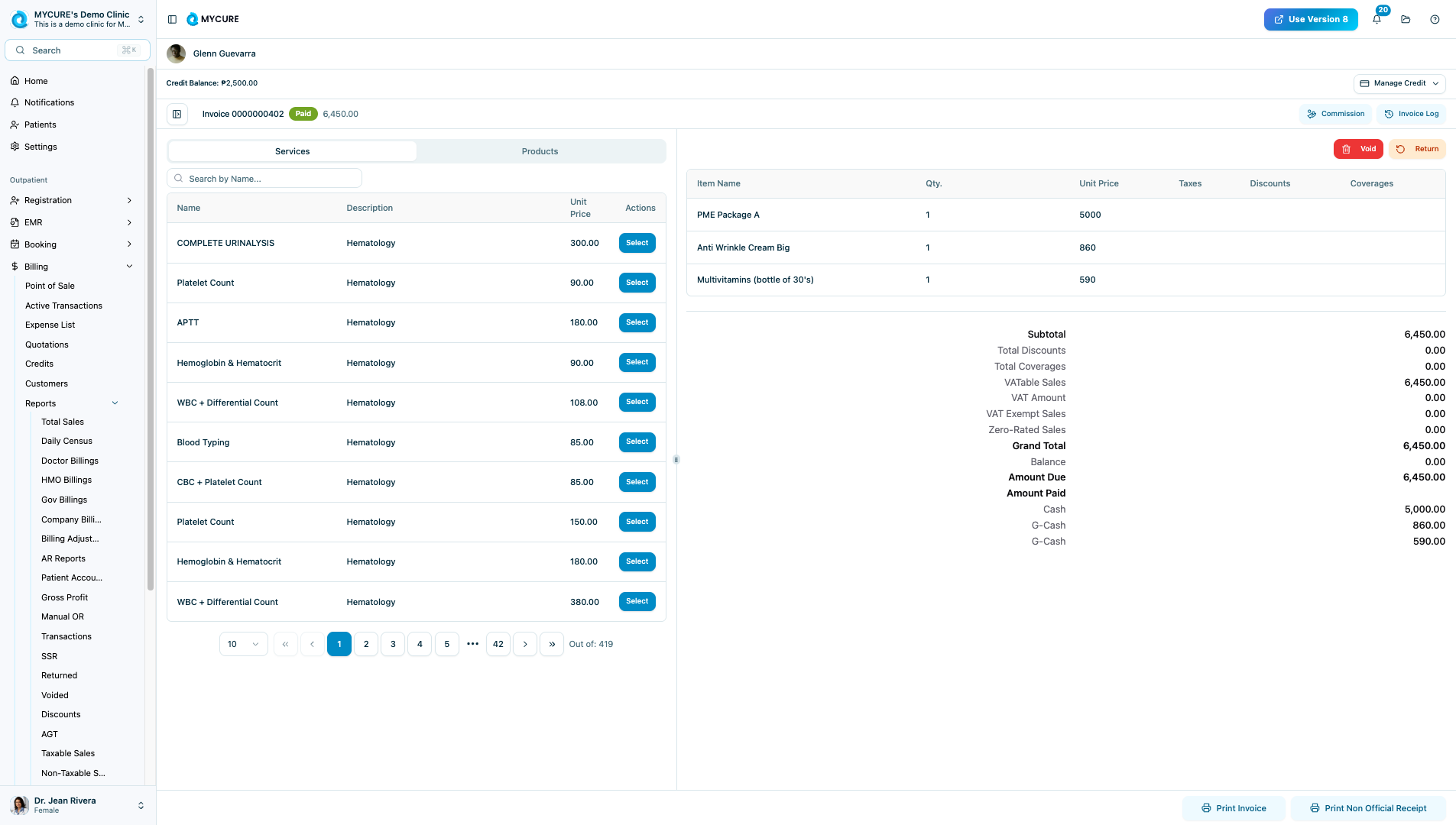Image resolution: width=1456 pixels, height=825 pixels.
Task: Open Total Sales report
Action: (x=63, y=422)
